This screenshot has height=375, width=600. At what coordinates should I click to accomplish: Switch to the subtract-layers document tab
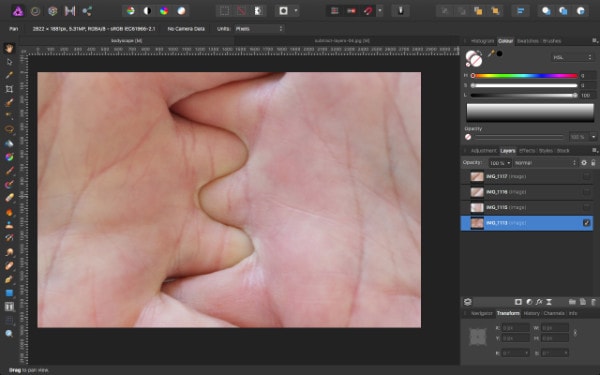[342, 41]
